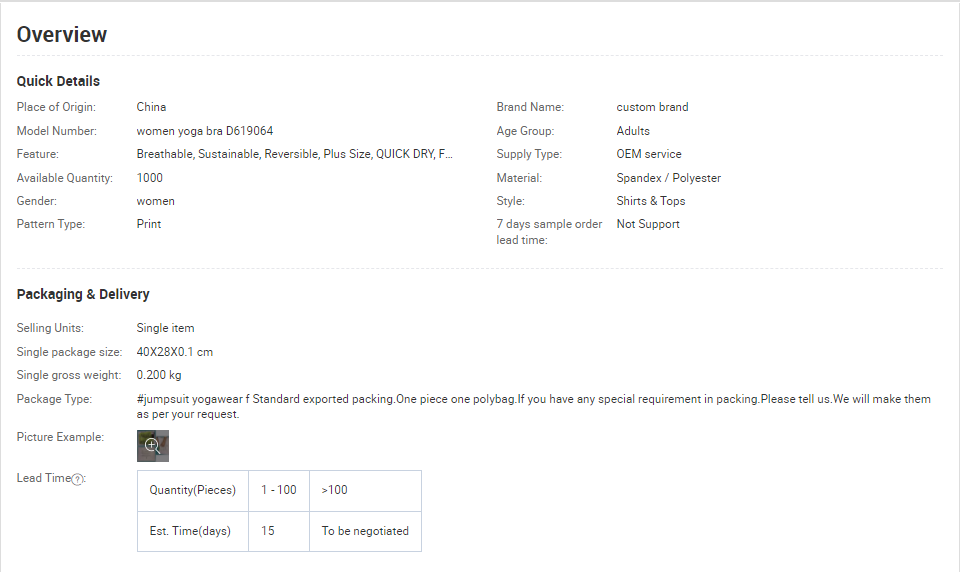Click the Not Support sample order value
The image size is (960, 572).
coord(648,224)
